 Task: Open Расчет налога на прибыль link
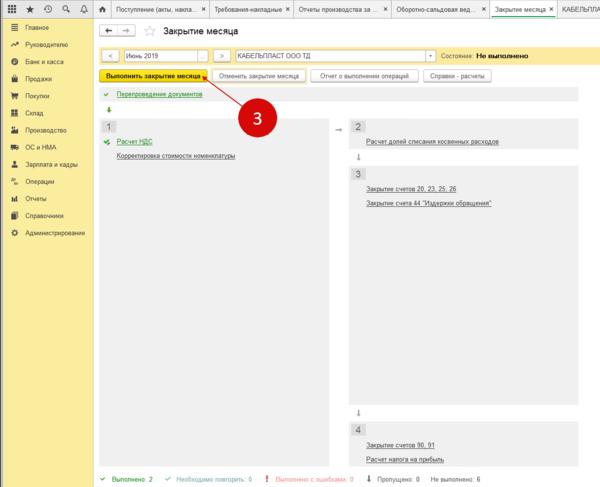[405, 459]
